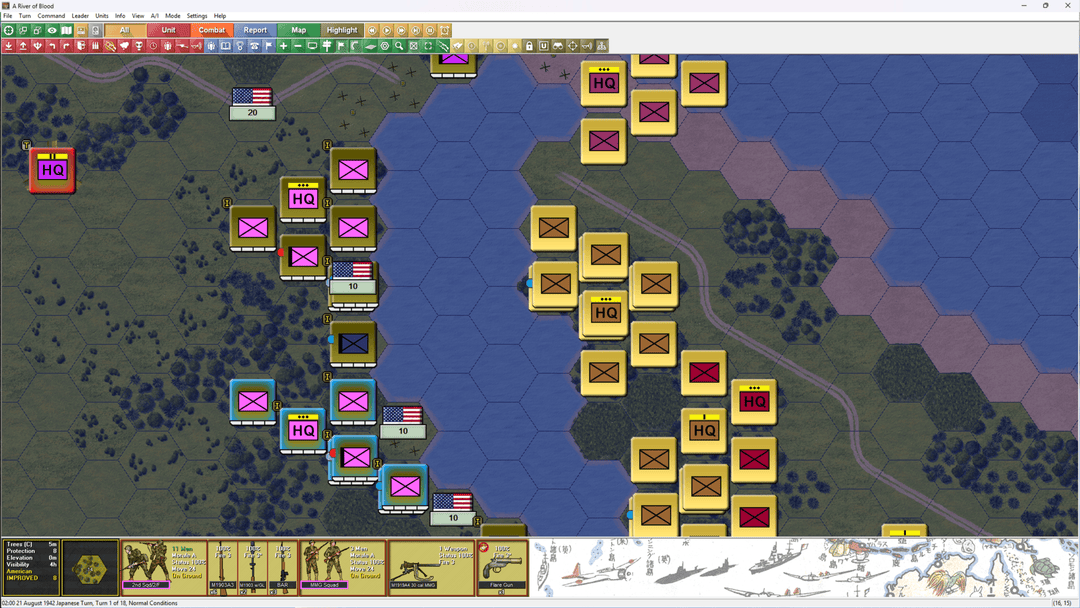Click the red down-arrow unload icon
The width and height of the screenshot is (1080, 608).
(x=8, y=46)
